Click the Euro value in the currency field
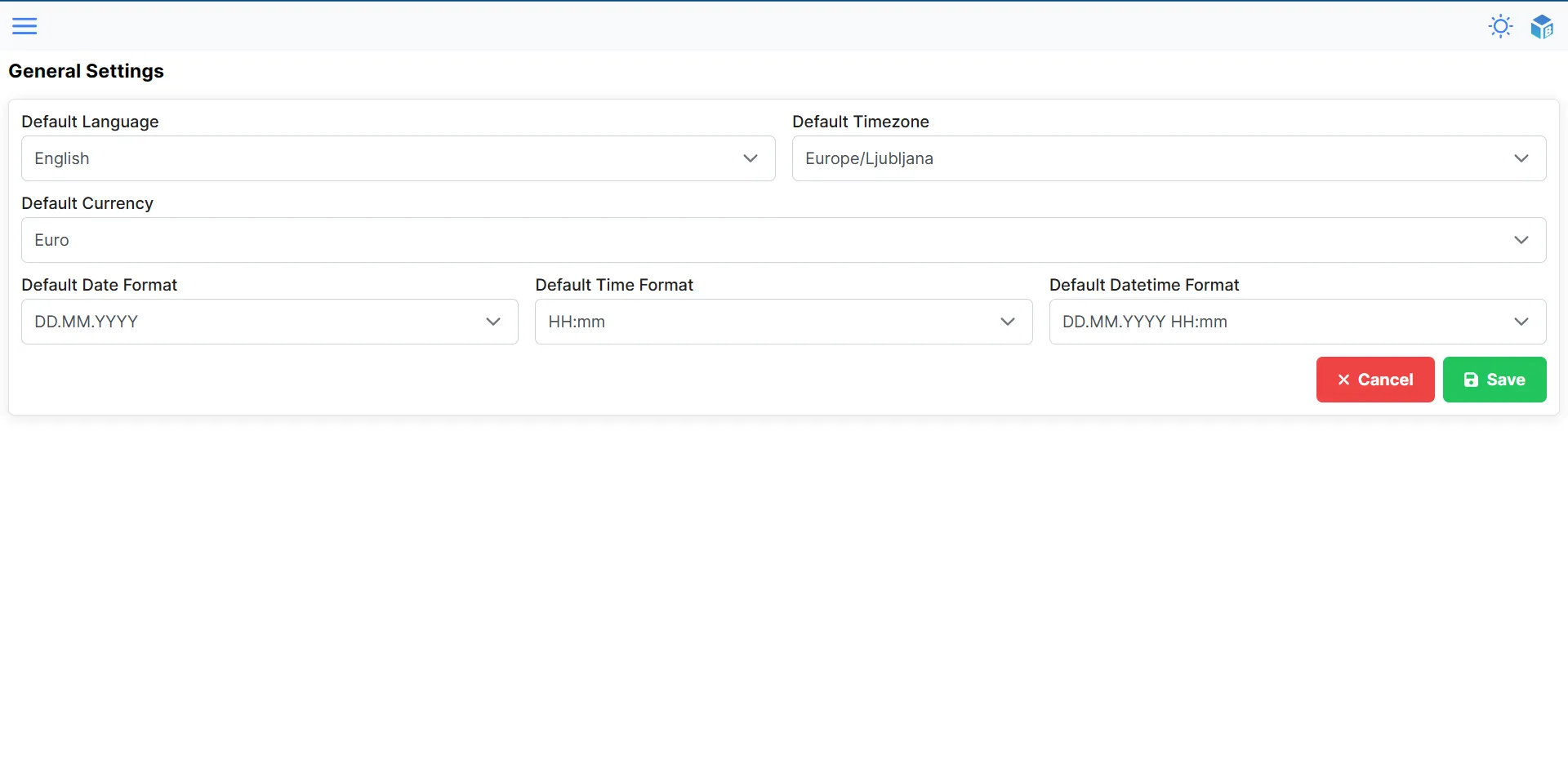The image size is (1568, 760). point(51,239)
